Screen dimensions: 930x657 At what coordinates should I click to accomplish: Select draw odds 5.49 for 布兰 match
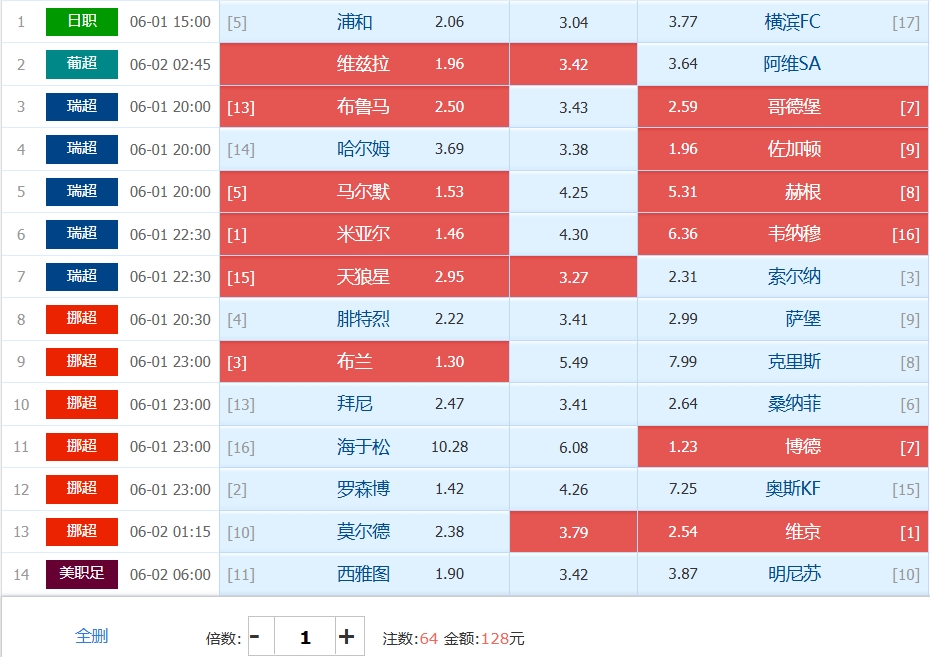pos(574,362)
